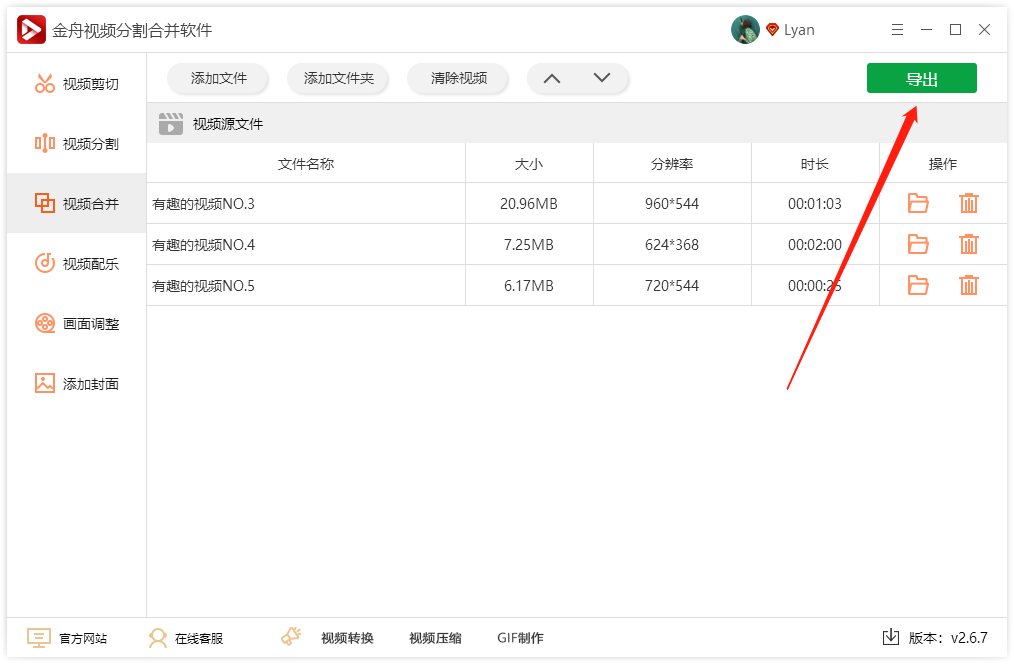Viewport: 1014px width, 664px height.
Task: Click the VIP diamond badge next to Lyan
Action: pyautogui.click(x=773, y=29)
